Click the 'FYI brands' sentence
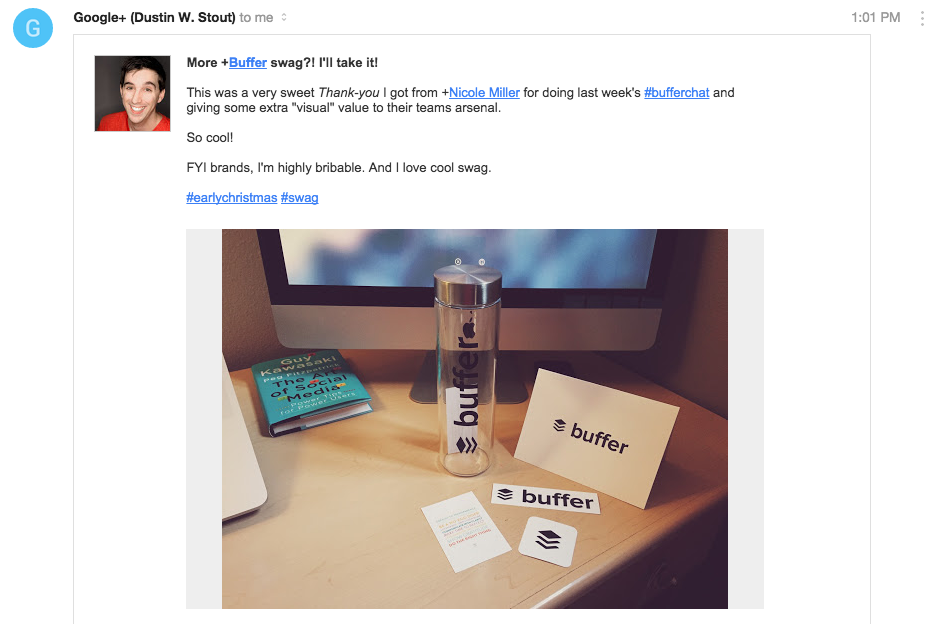Image resolution: width=945 pixels, height=624 pixels. (339, 168)
